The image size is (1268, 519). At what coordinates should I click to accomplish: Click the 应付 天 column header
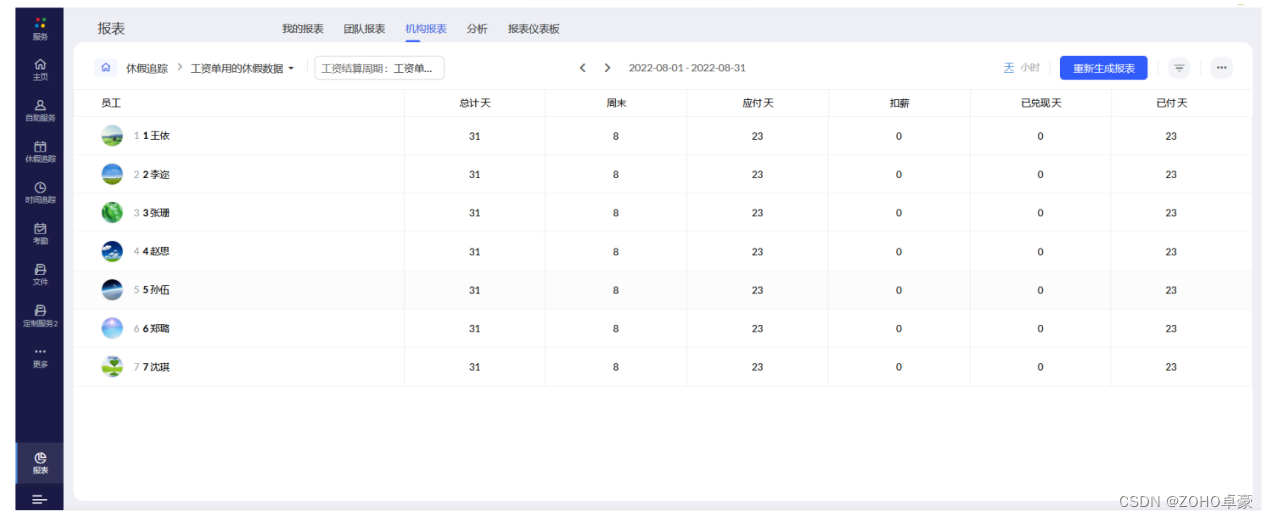tap(757, 103)
